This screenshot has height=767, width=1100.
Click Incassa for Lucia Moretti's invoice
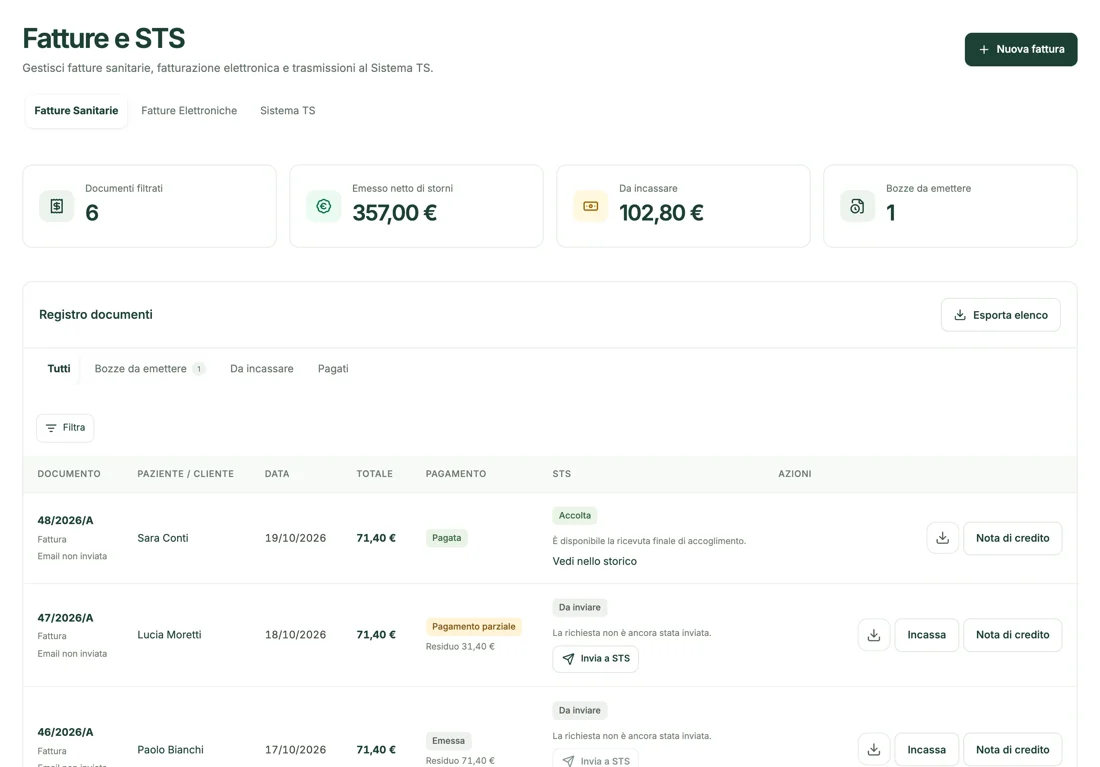[926, 635]
